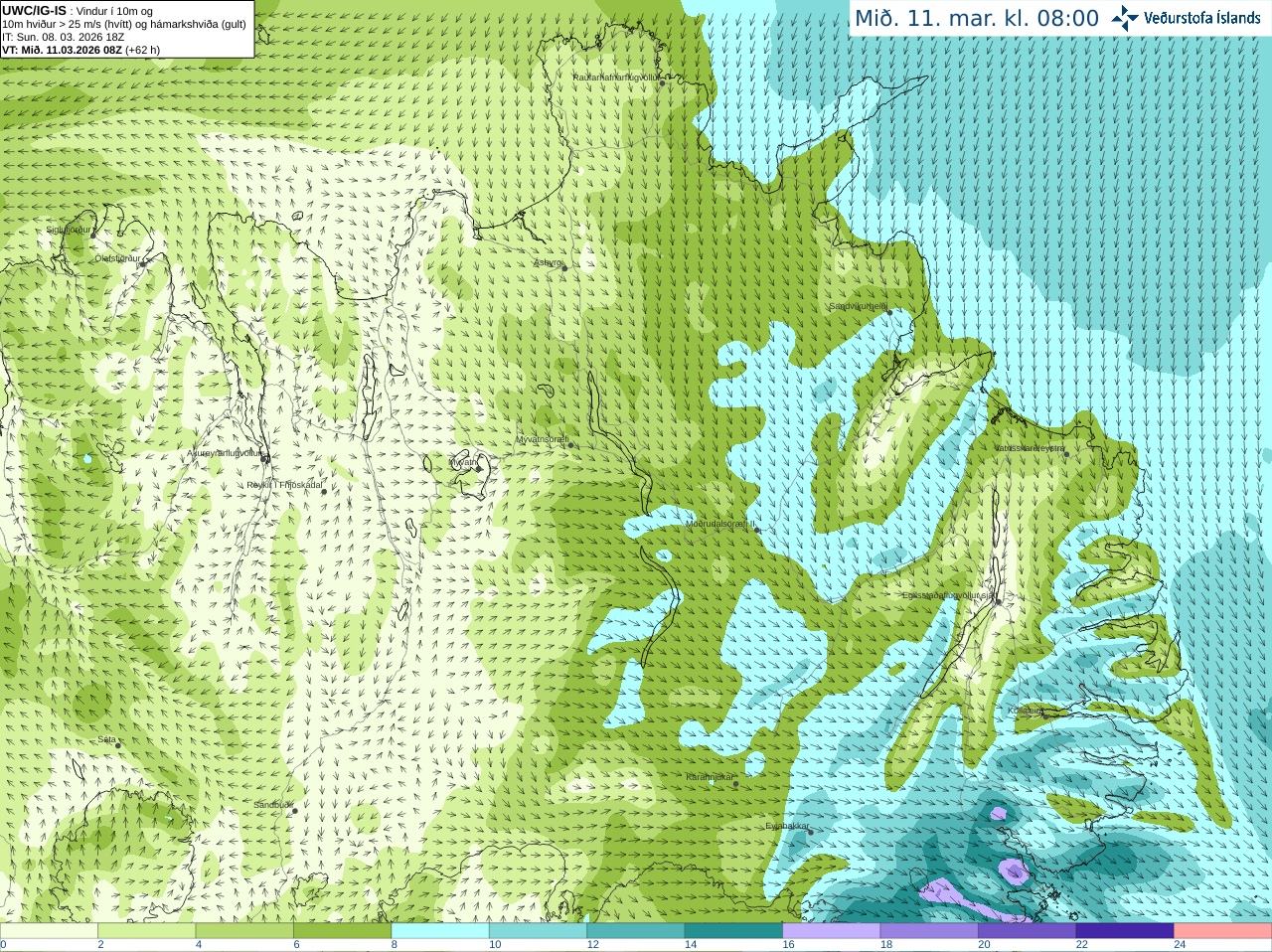Click the Egilsstaðaflugvöllur station dot
Viewport: 1272px width, 952px height.
pos(998,601)
